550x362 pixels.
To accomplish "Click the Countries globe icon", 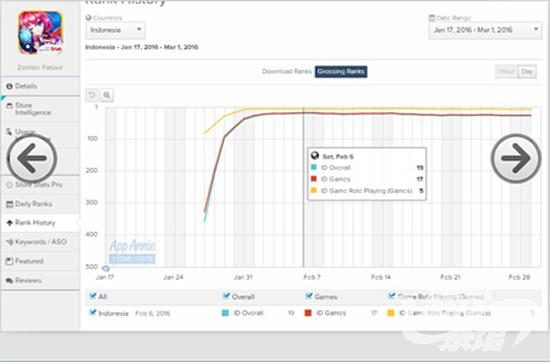I will point(88,18).
